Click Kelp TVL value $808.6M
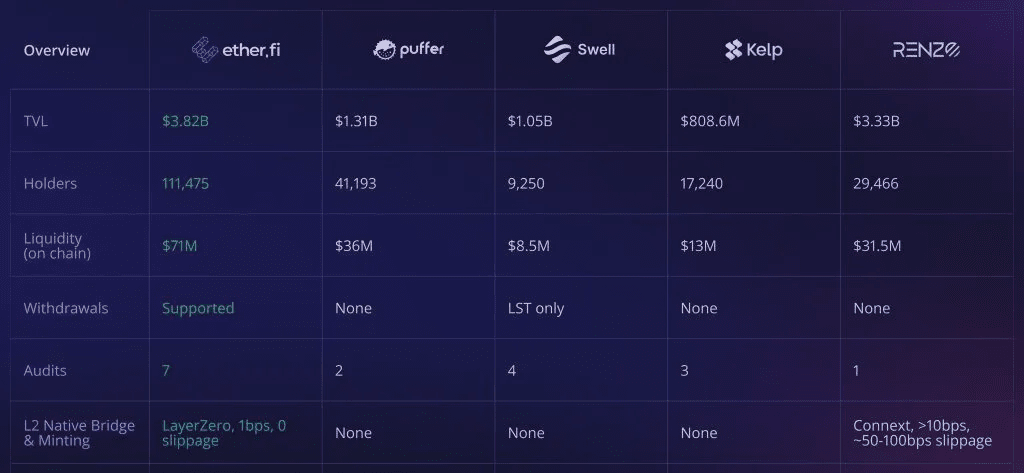The height and width of the screenshot is (473, 1024). click(x=710, y=122)
